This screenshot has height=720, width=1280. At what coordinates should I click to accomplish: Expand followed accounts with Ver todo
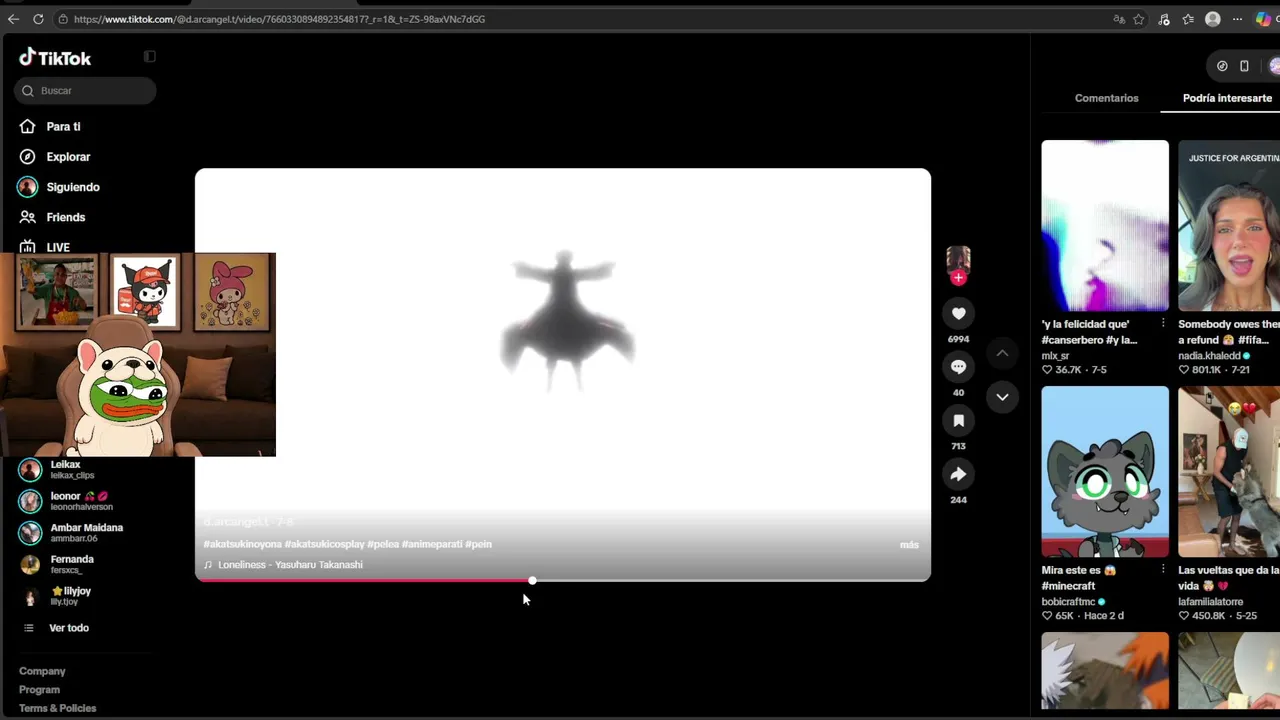click(69, 628)
